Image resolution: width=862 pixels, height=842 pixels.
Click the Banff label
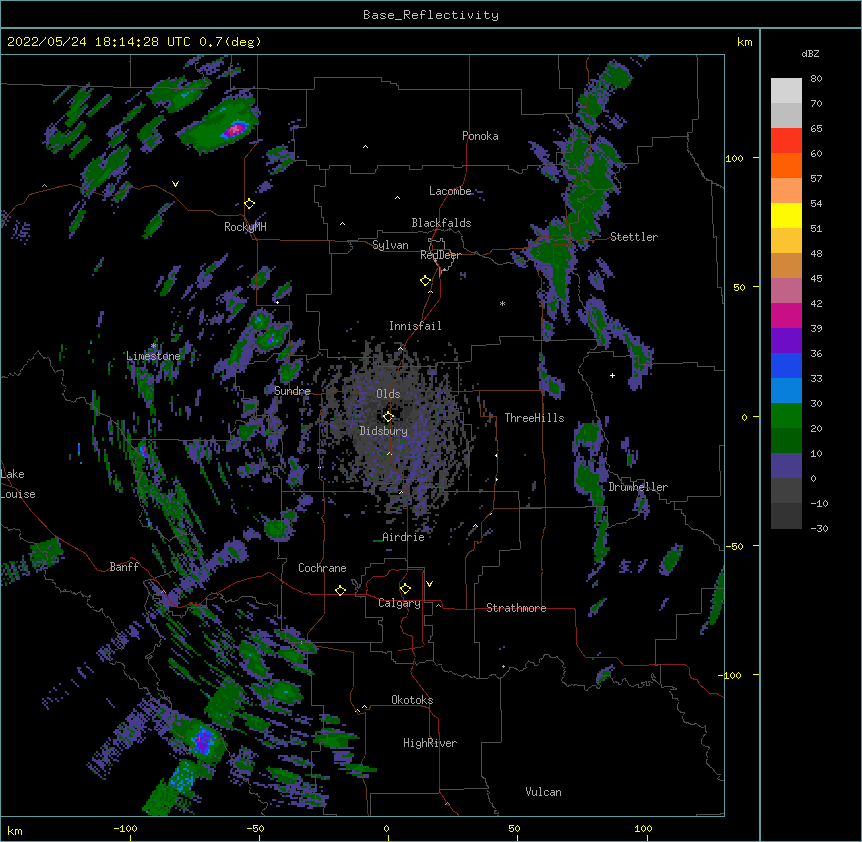[124, 567]
